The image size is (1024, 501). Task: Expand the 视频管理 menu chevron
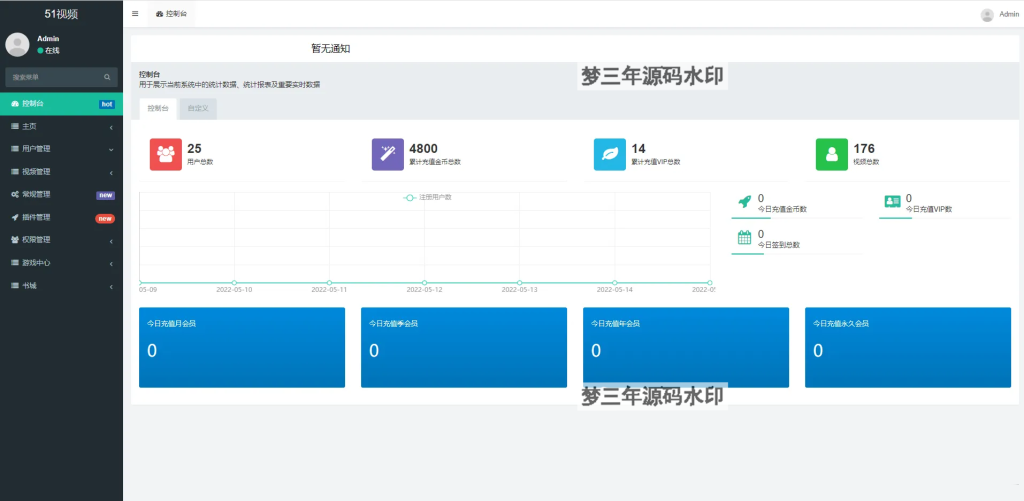click(112, 172)
